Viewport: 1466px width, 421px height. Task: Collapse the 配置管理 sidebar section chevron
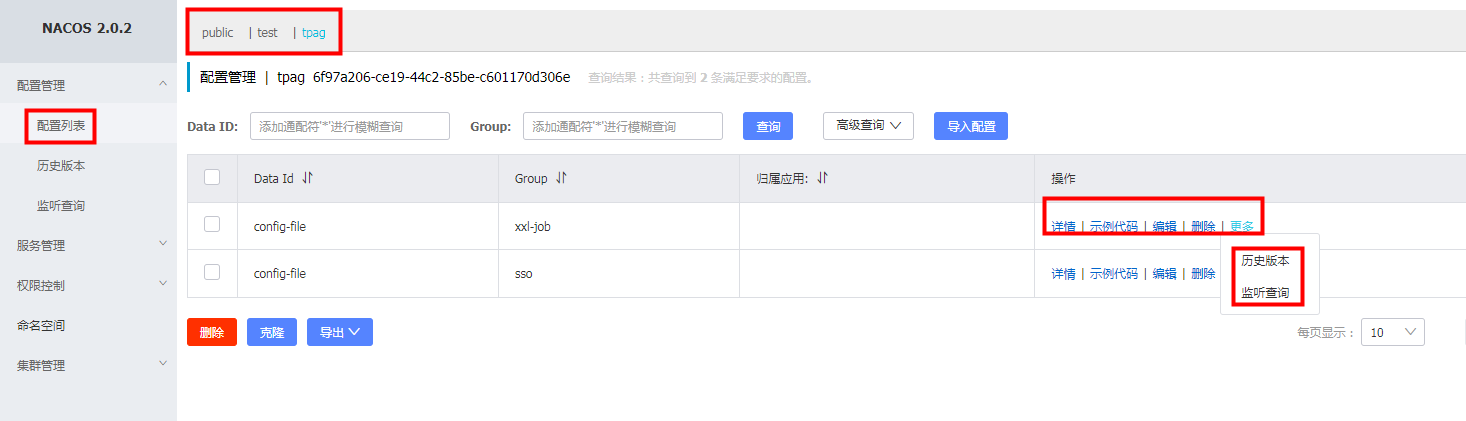click(163, 84)
